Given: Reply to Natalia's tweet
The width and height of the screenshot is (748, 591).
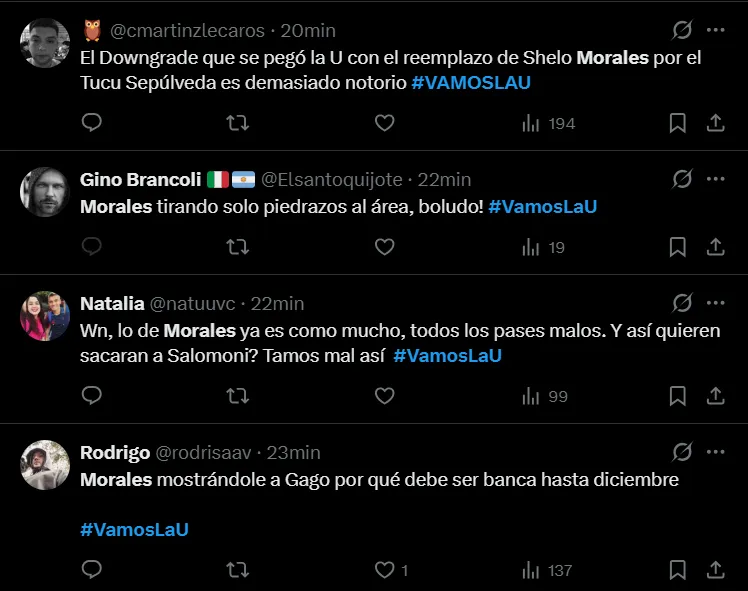Looking at the screenshot, I should click(x=92, y=396).
